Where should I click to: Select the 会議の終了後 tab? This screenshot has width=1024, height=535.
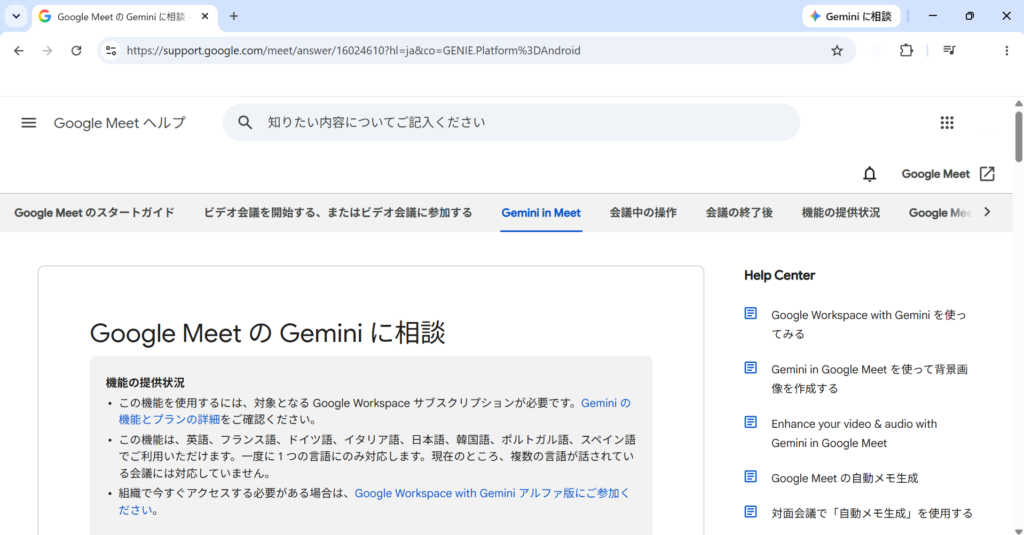point(739,212)
